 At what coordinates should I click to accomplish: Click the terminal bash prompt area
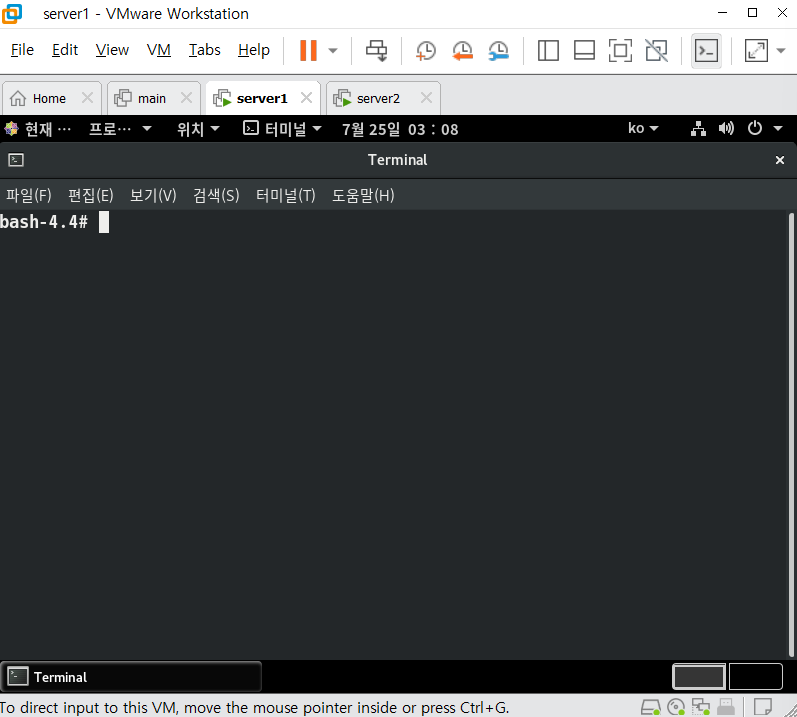click(x=54, y=222)
